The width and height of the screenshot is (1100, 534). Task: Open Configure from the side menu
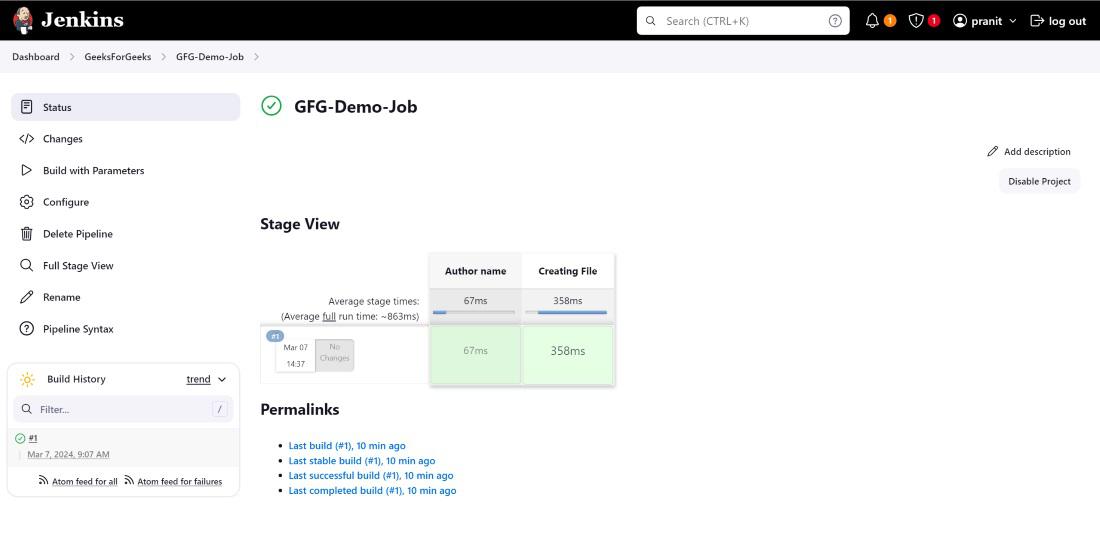coord(126,202)
